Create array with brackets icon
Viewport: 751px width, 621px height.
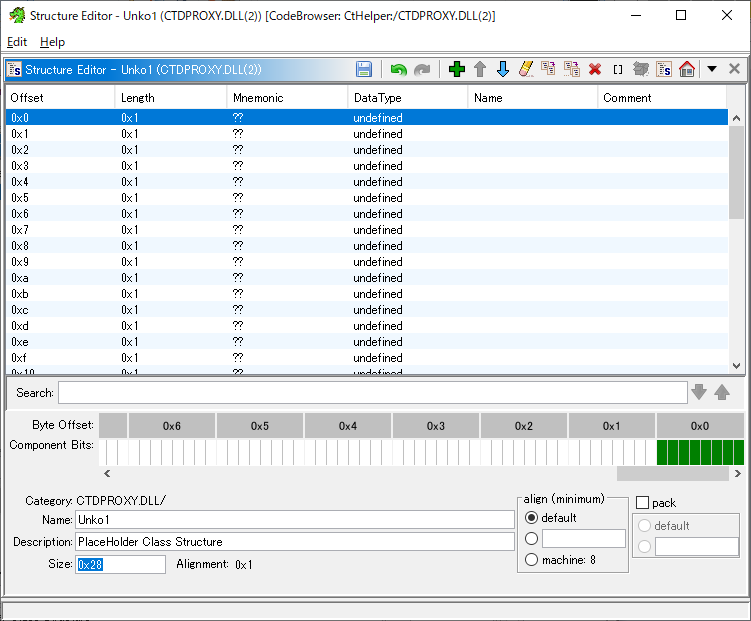pyautogui.click(x=618, y=69)
